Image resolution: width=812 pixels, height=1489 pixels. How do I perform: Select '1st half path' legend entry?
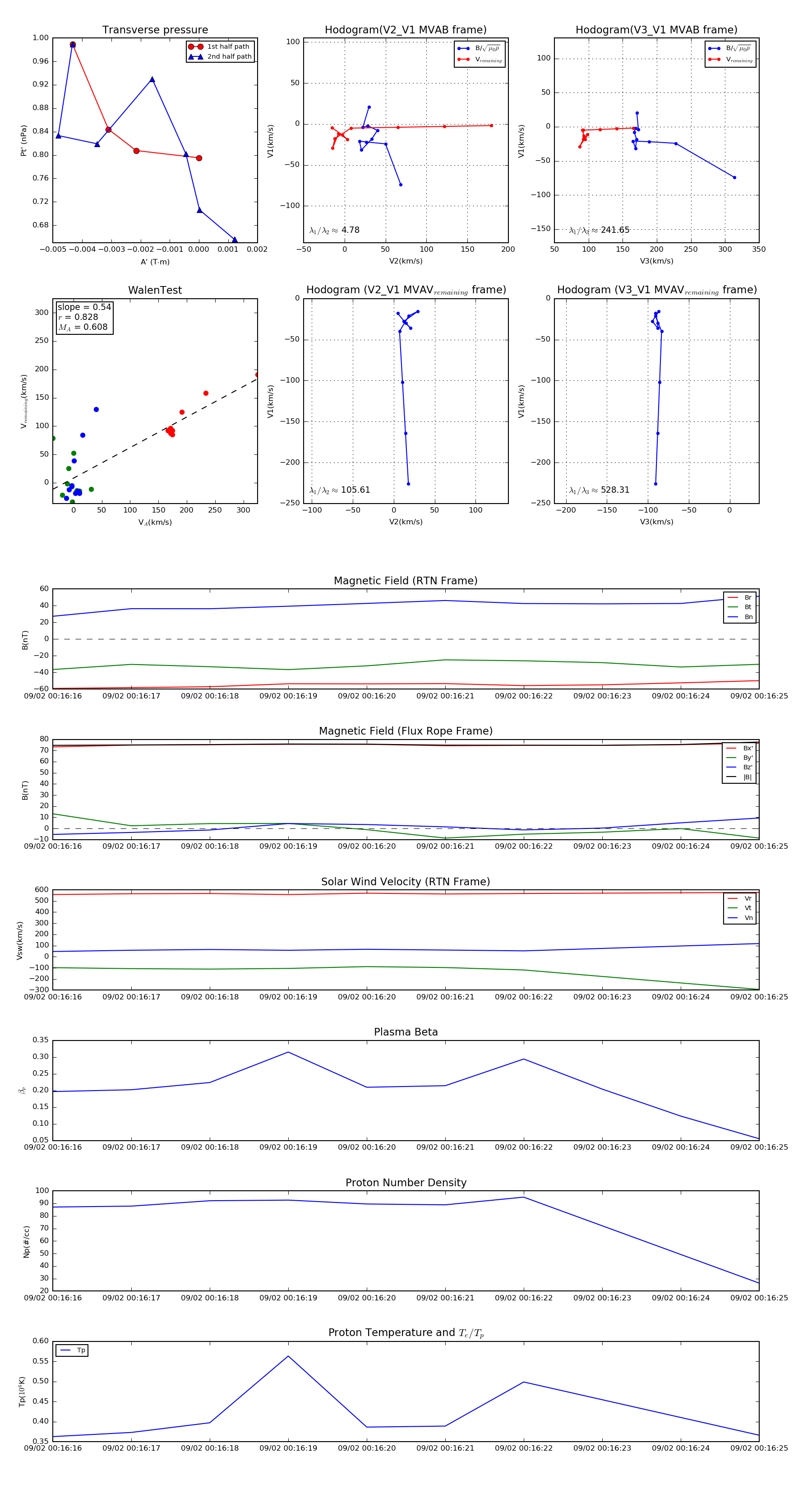click(x=220, y=47)
